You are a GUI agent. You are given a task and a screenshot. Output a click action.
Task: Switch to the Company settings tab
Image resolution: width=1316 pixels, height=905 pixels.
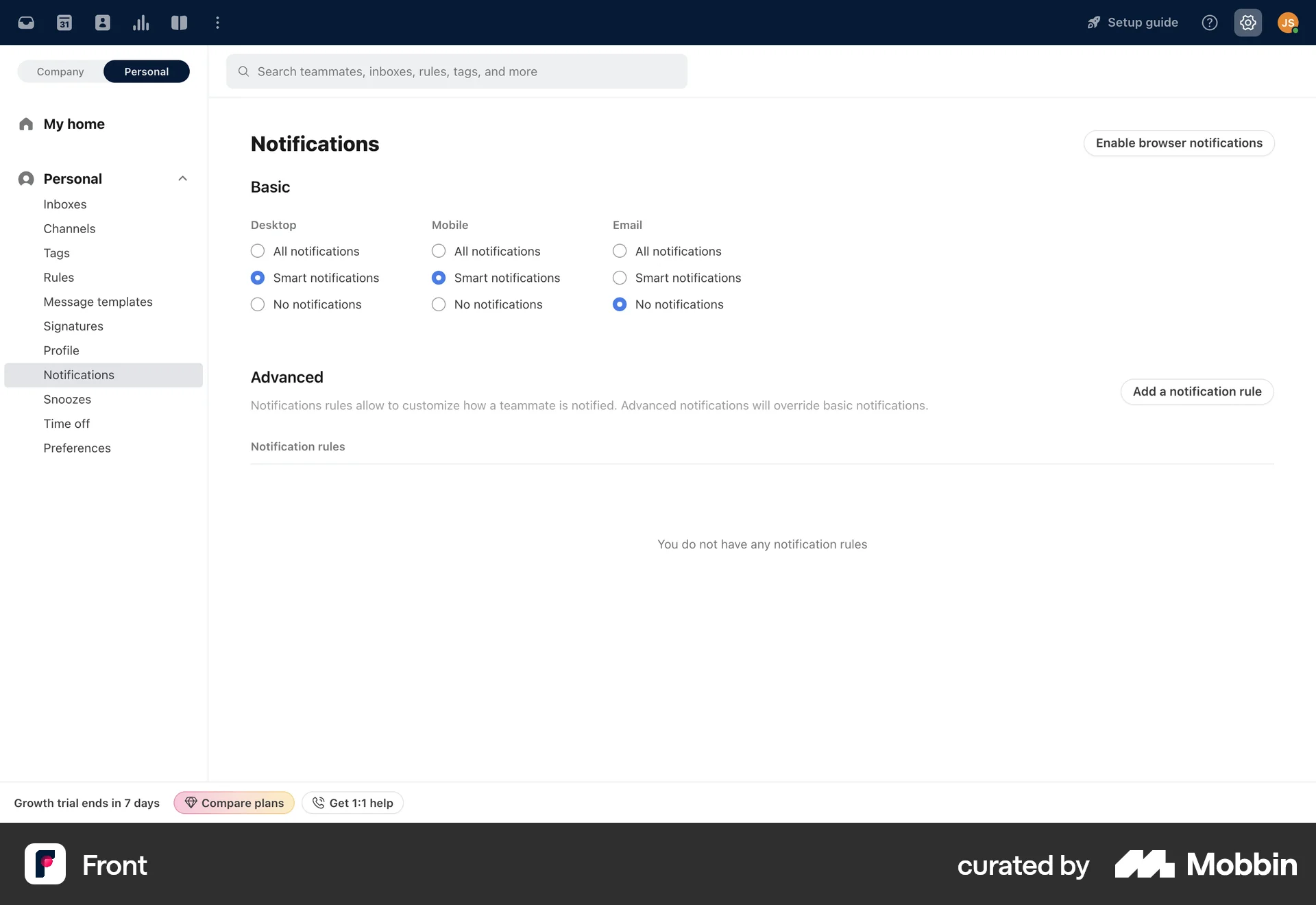click(60, 71)
